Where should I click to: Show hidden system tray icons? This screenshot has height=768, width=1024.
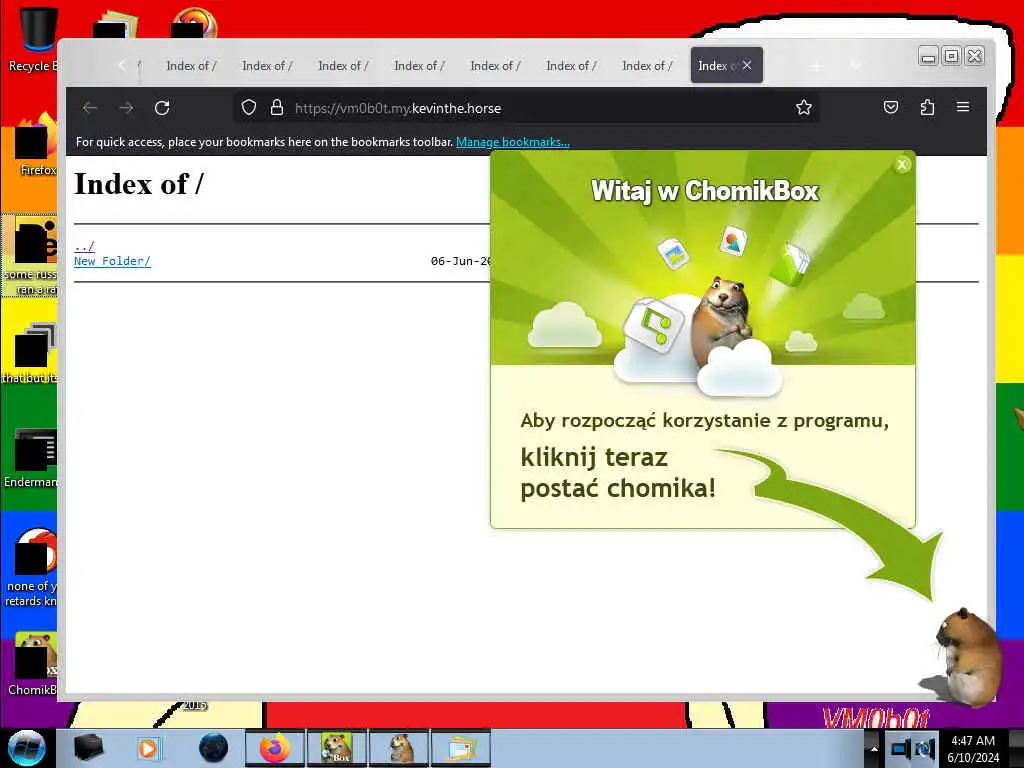pos(873,749)
